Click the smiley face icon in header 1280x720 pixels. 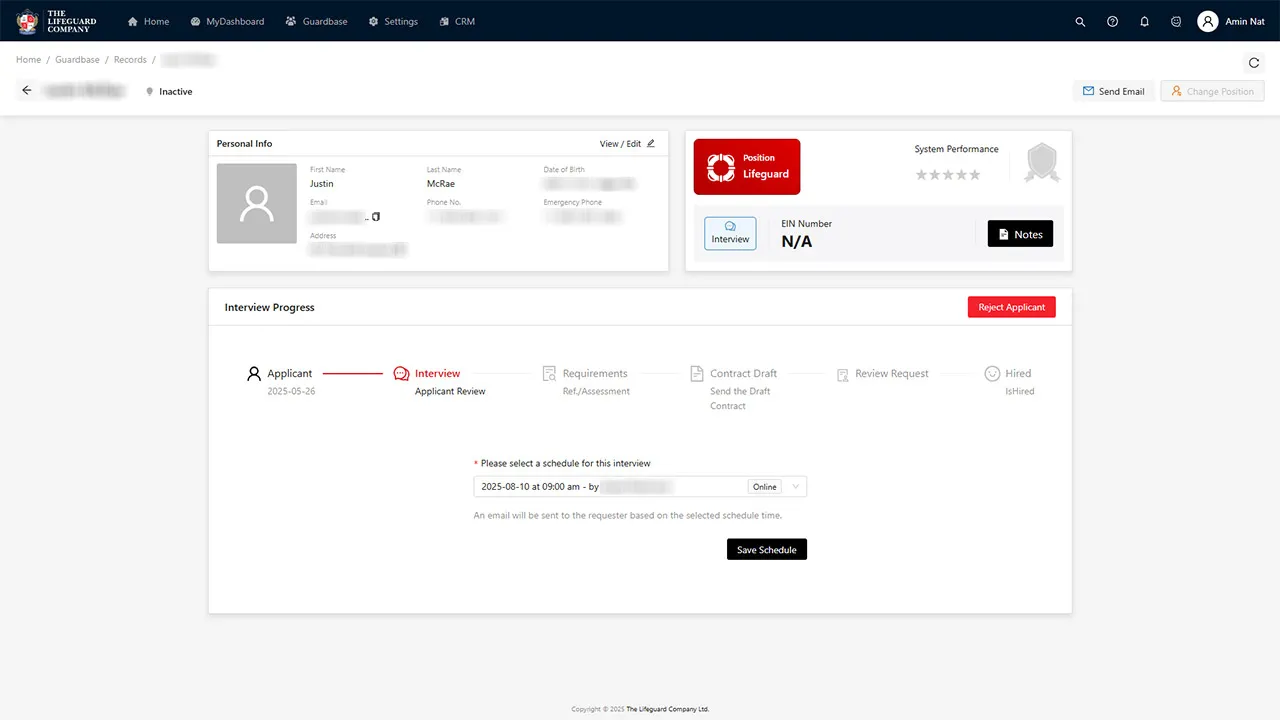click(1176, 21)
